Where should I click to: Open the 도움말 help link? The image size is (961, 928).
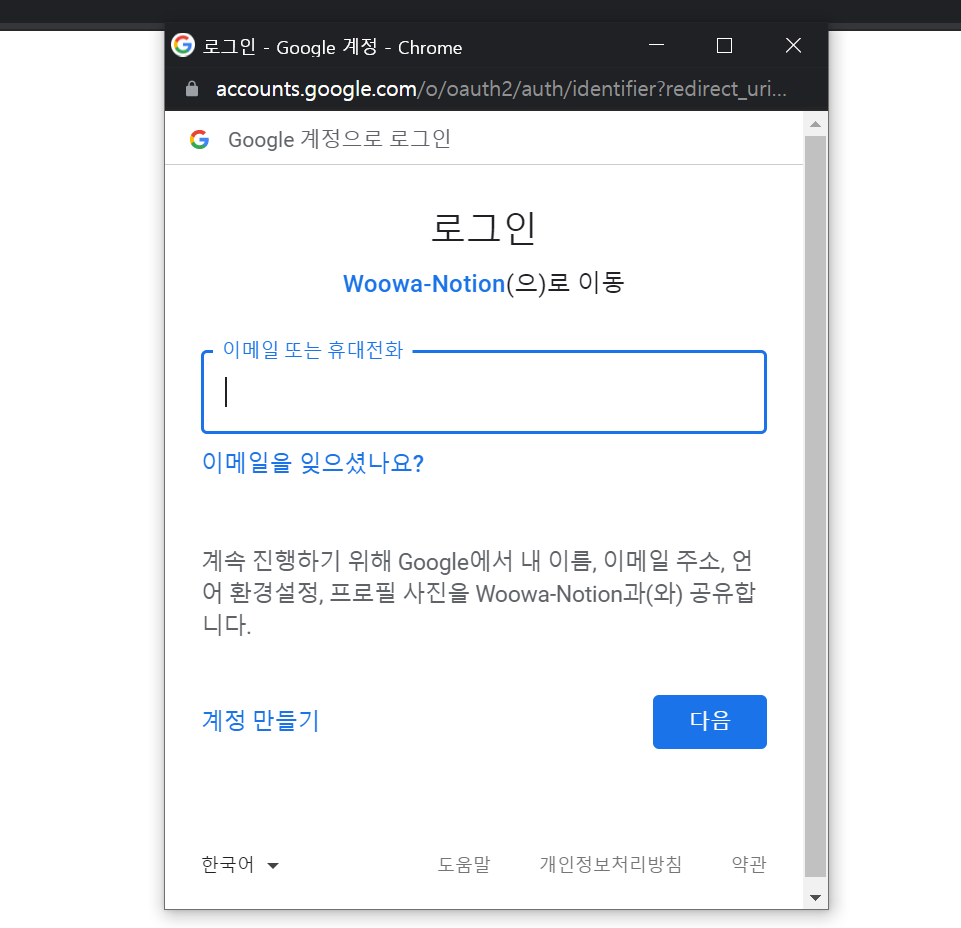463,864
